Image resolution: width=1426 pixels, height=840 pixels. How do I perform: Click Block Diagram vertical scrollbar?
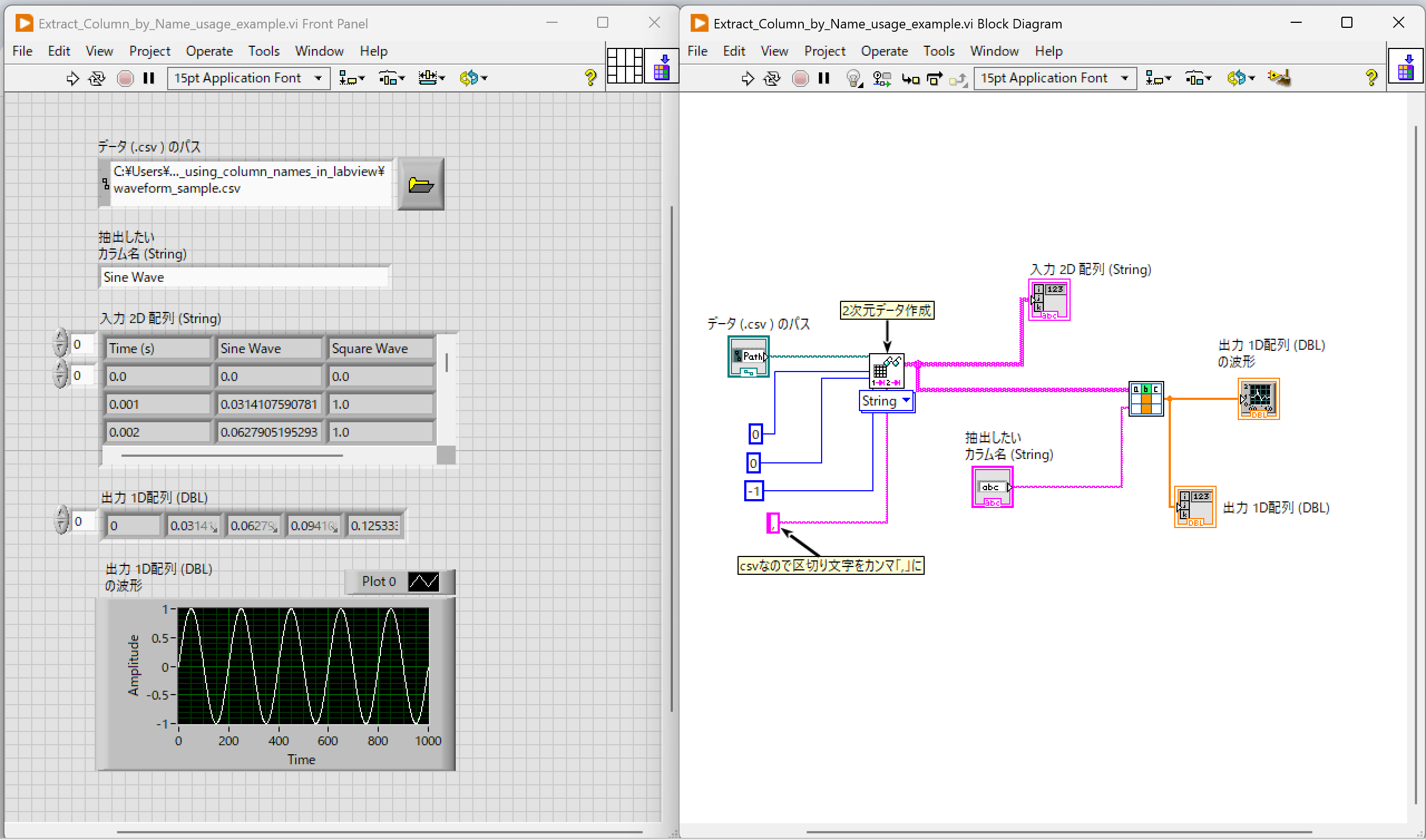coord(1417,464)
